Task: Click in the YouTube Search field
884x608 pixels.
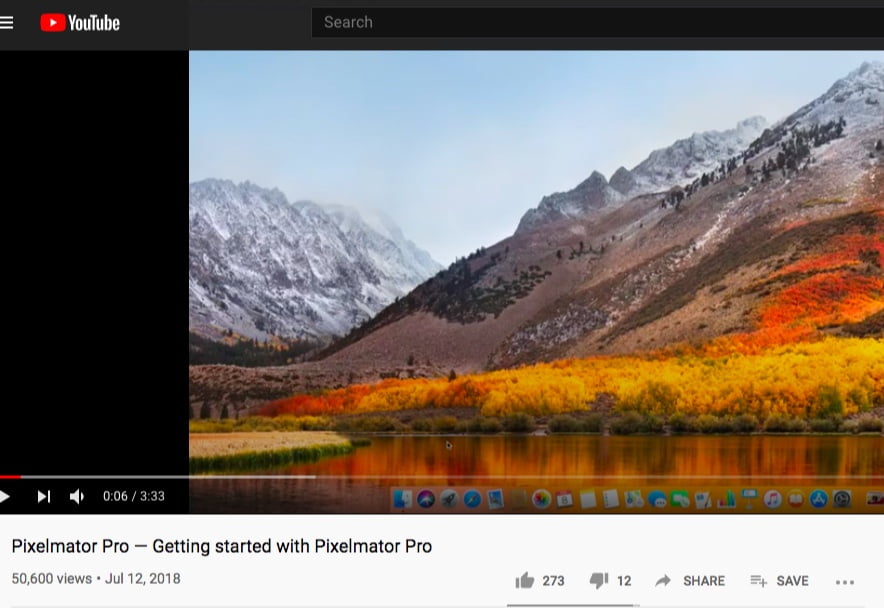Action: click(x=590, y=22)
